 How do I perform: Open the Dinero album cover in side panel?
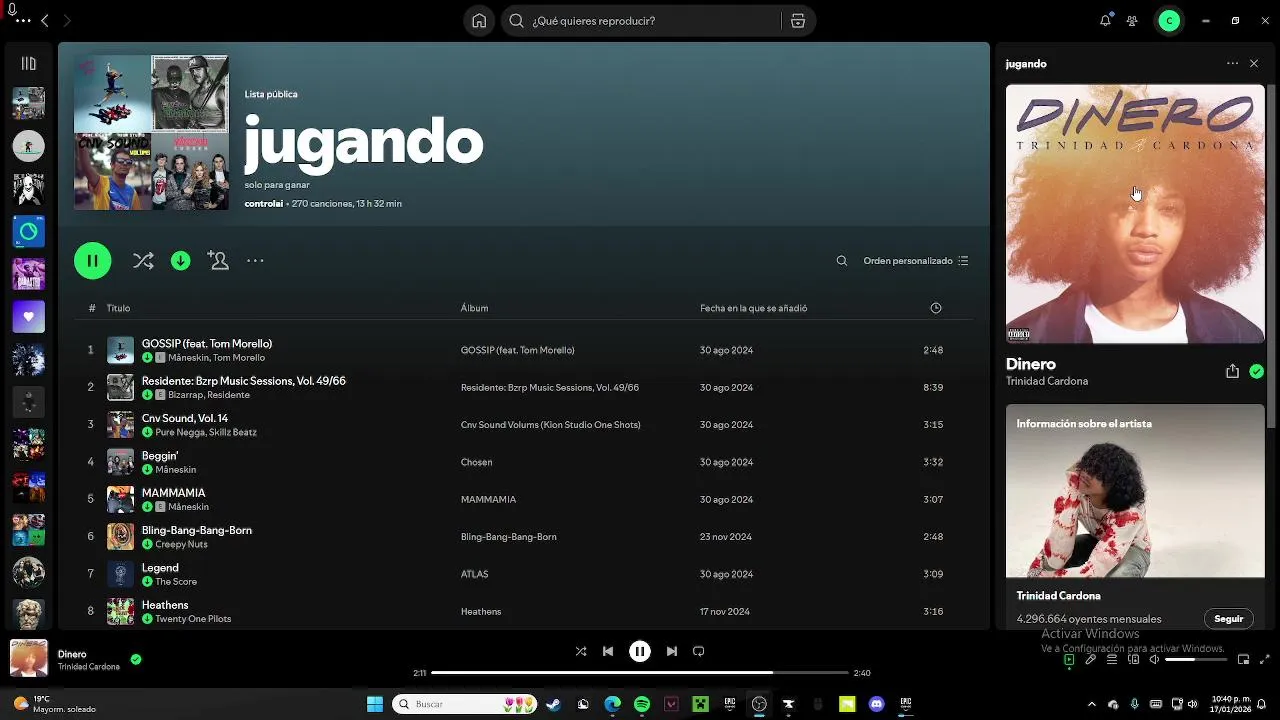1135,214
